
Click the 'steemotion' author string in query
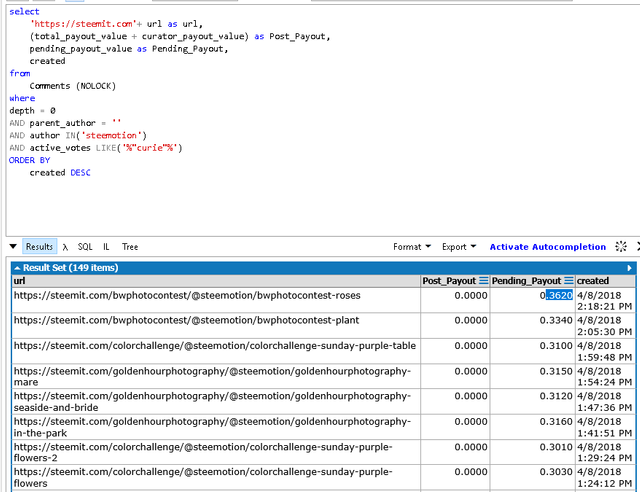111,135
